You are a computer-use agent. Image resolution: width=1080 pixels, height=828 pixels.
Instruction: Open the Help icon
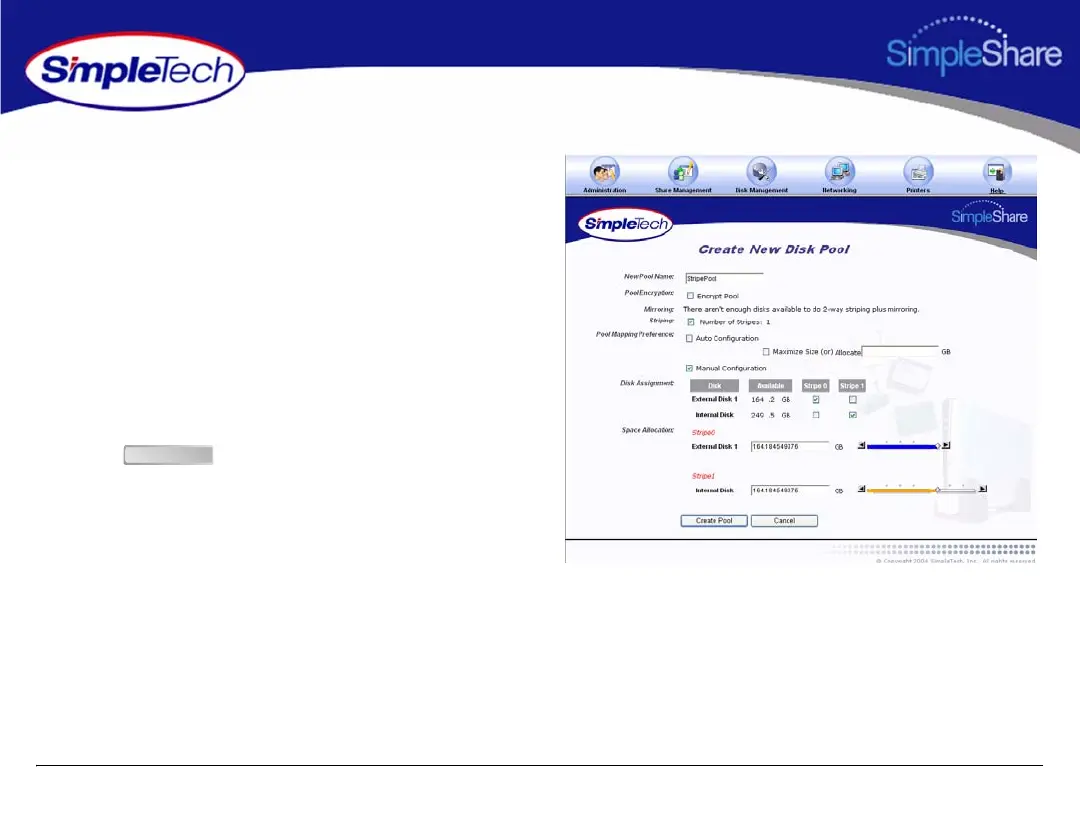[997, 171]
